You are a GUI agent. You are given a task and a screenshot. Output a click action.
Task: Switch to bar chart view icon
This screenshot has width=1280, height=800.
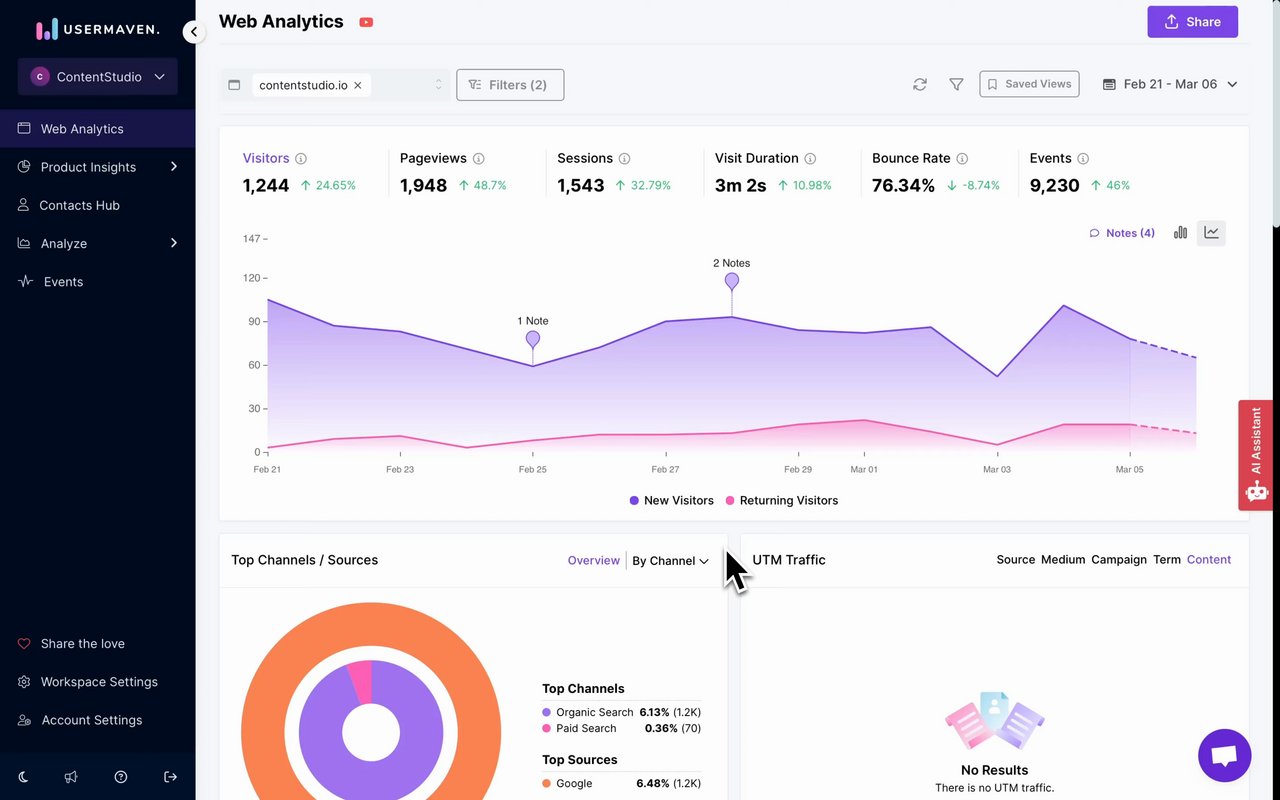[1181, 232]
